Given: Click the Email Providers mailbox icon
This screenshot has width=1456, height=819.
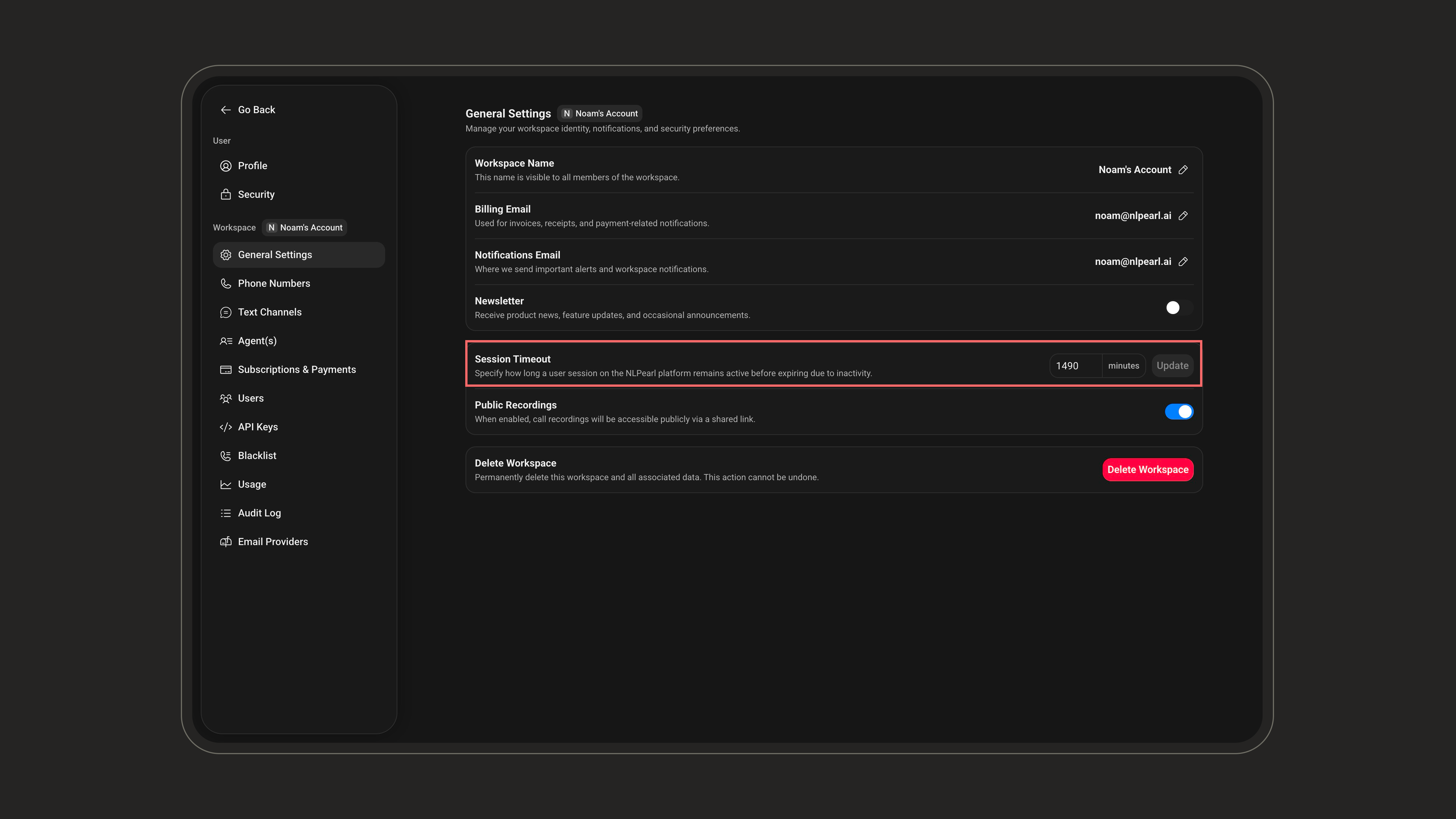Looking at the screenshot, I should click(226, 541).
